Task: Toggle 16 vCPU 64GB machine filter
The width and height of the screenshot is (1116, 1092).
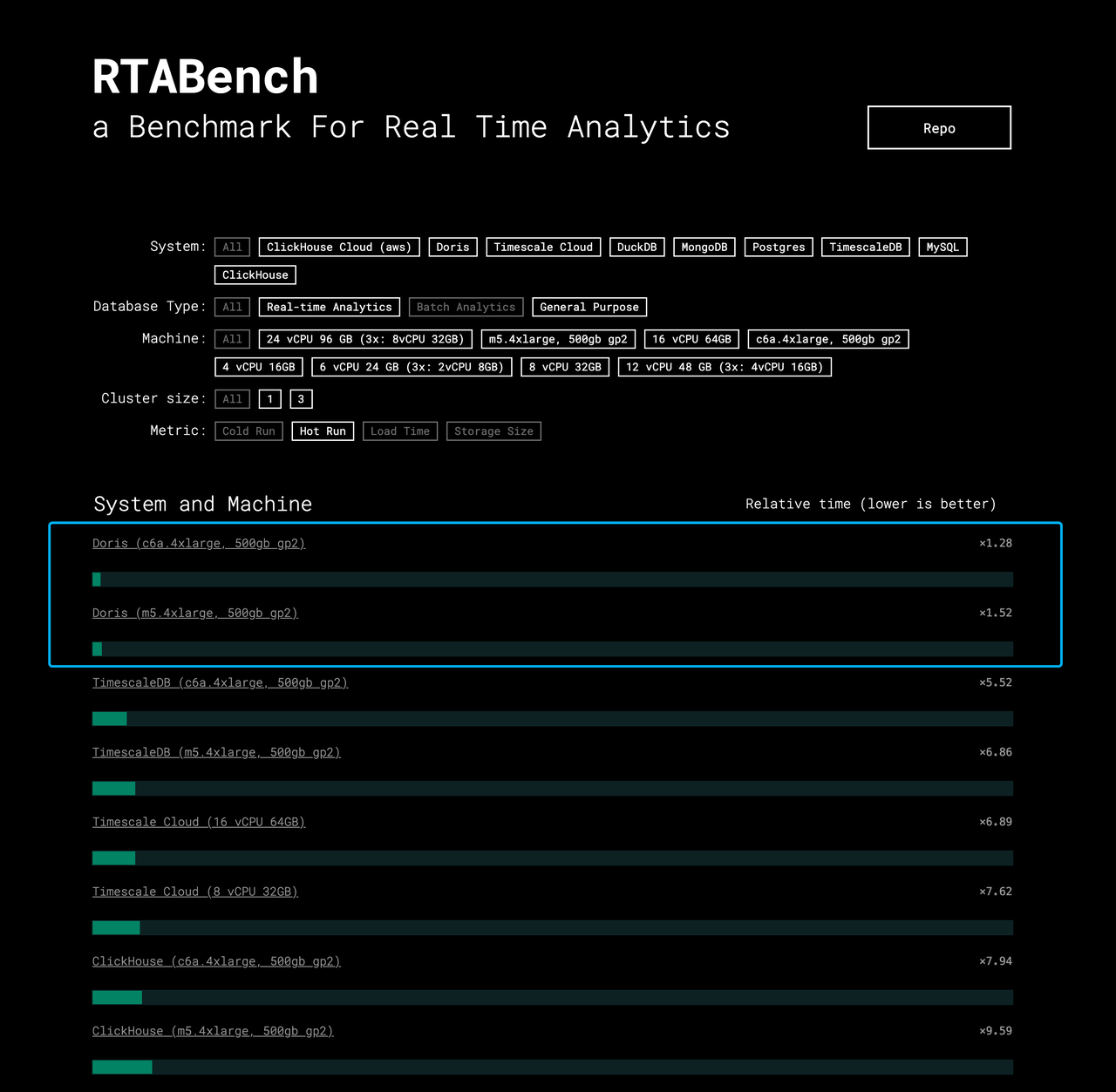Action: (x=692, y=339)
